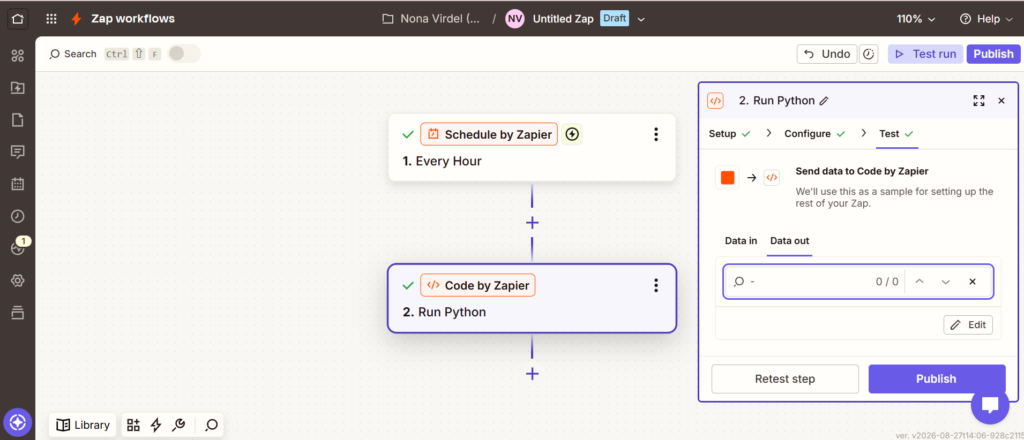
Task: Click the Edit button under Data out
Action: pyautogui.click(x=968, y=324)
